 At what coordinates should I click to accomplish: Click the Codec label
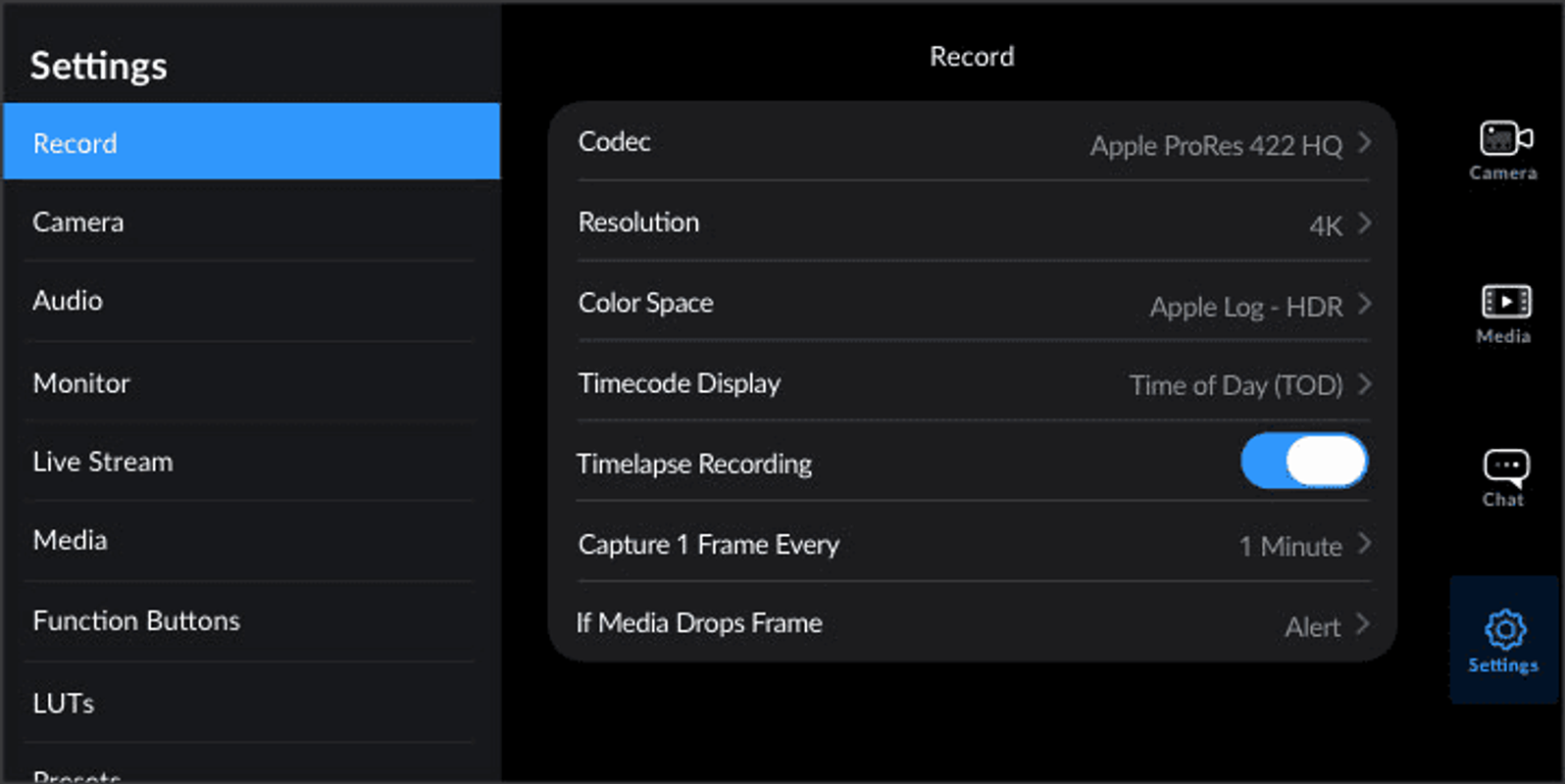pyautogui.click(x=614, y=142)
